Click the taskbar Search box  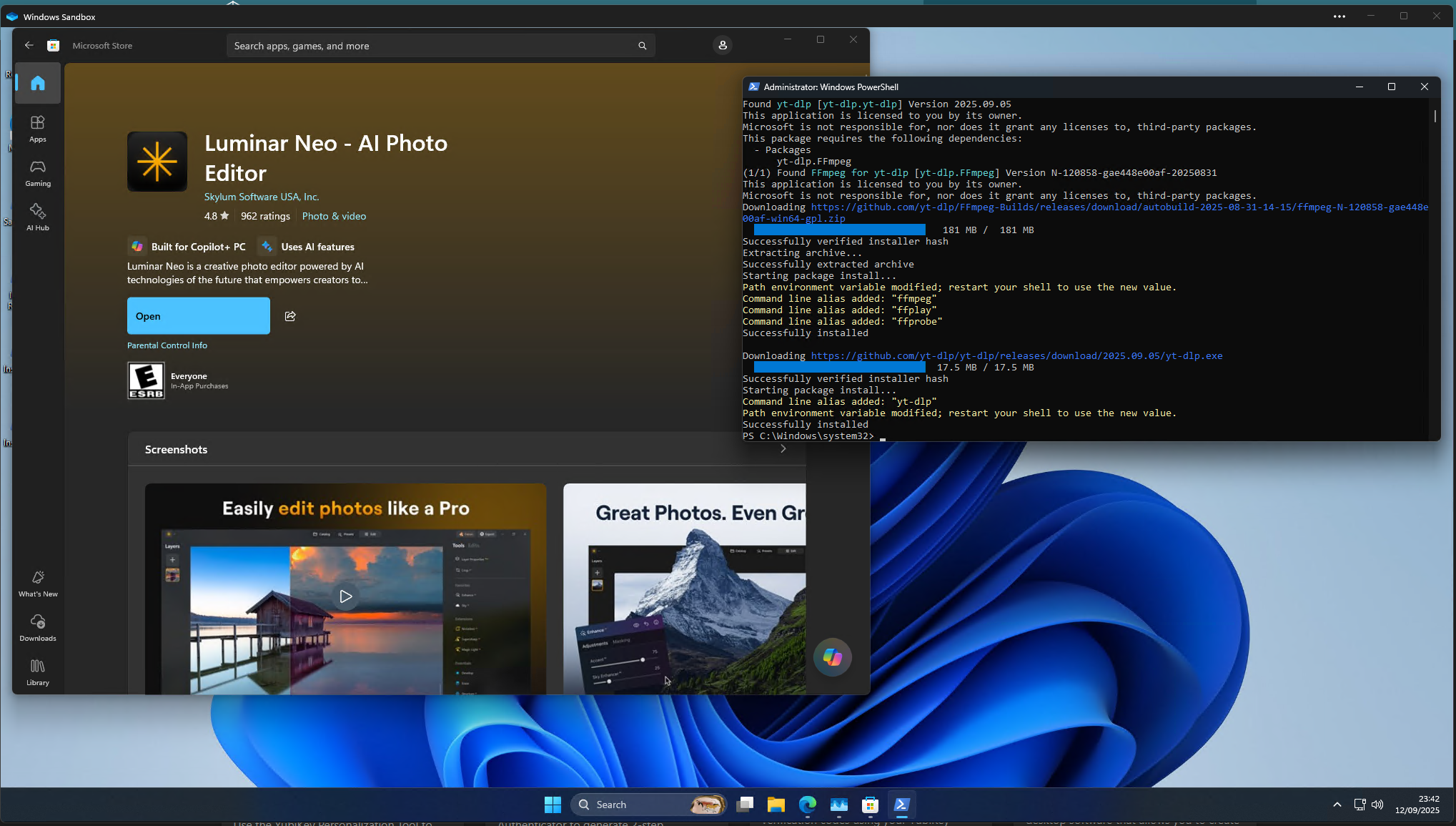point(649,805)
